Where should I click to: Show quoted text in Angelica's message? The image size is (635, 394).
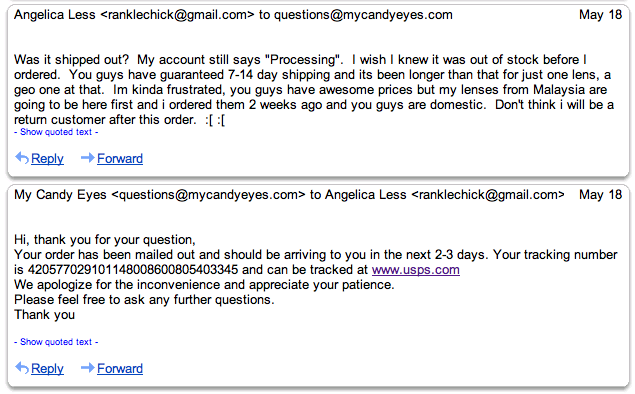[56, 132]
